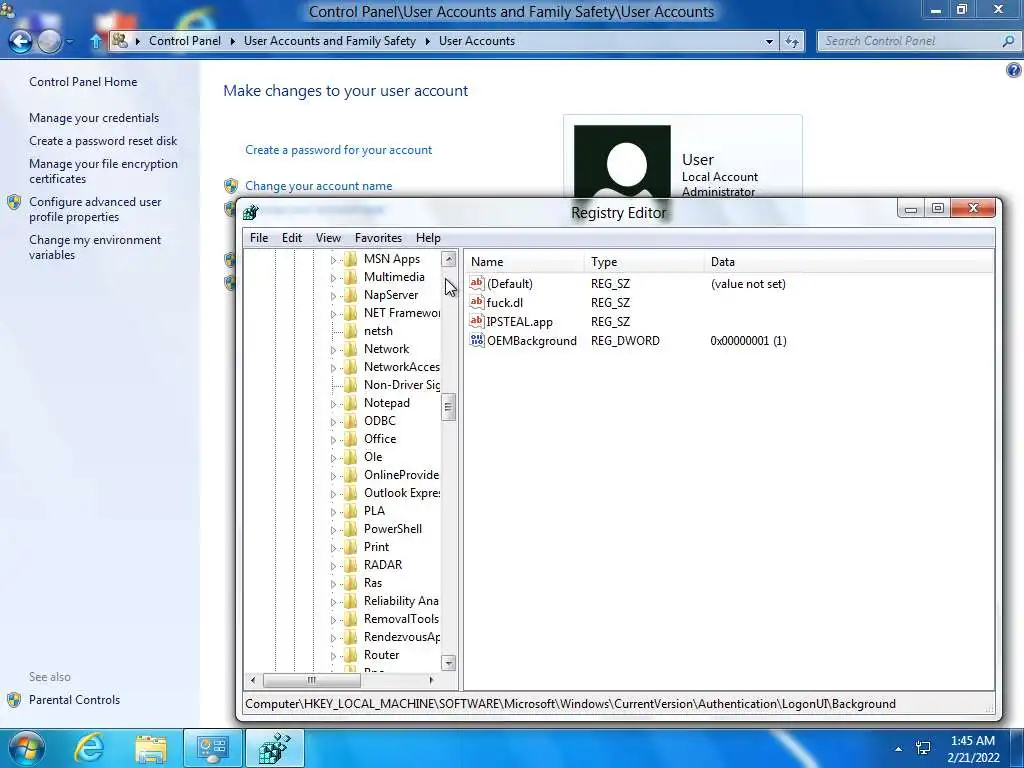This screenshot has width=1024, height=768.
Task: Open the Control Panel address bar dropdown
Action: click(x=769, y=41)
